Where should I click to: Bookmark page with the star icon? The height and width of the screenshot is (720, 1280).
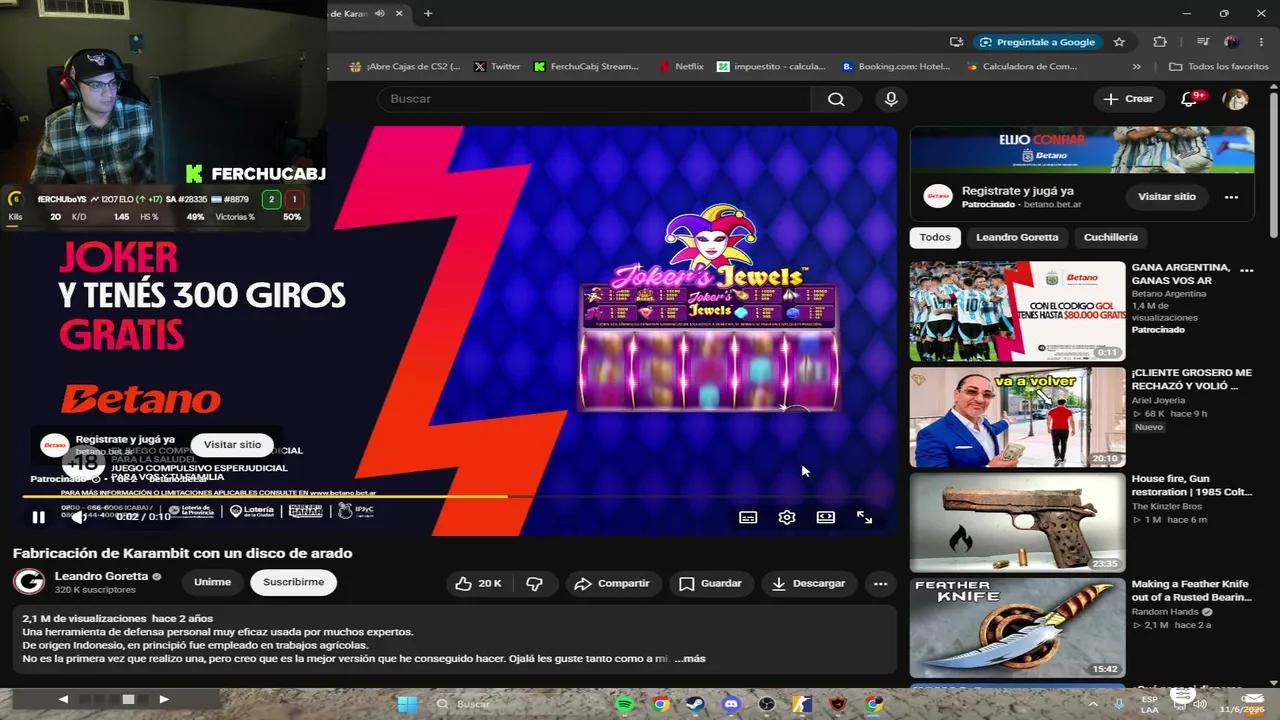tap(1119, 42)
